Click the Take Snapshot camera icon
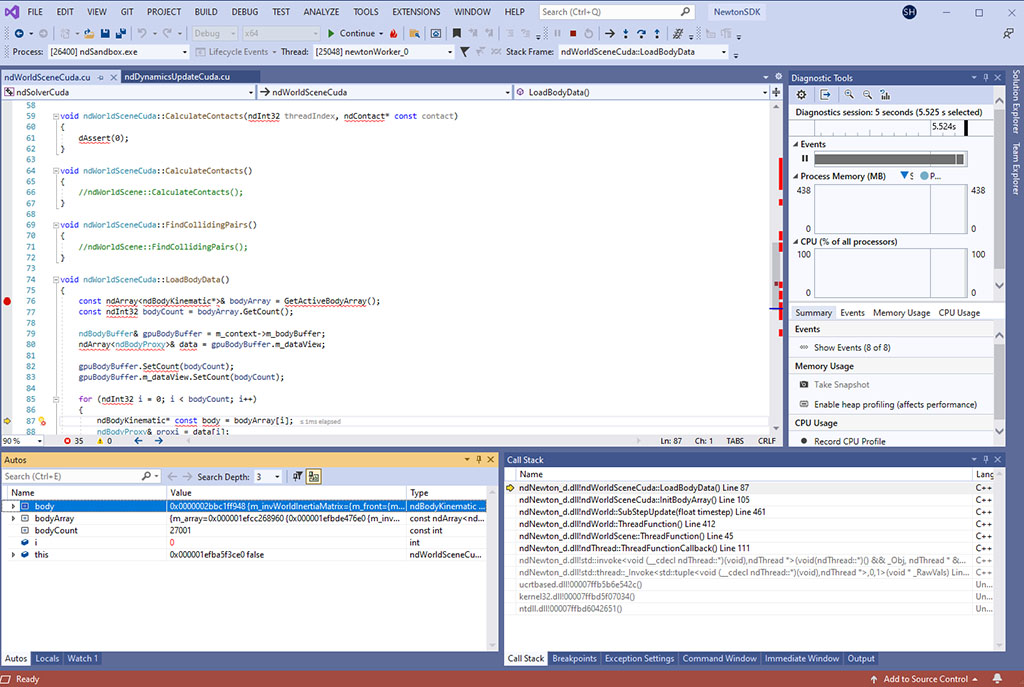Screen dimensions: 1024x687 (804, 385)
